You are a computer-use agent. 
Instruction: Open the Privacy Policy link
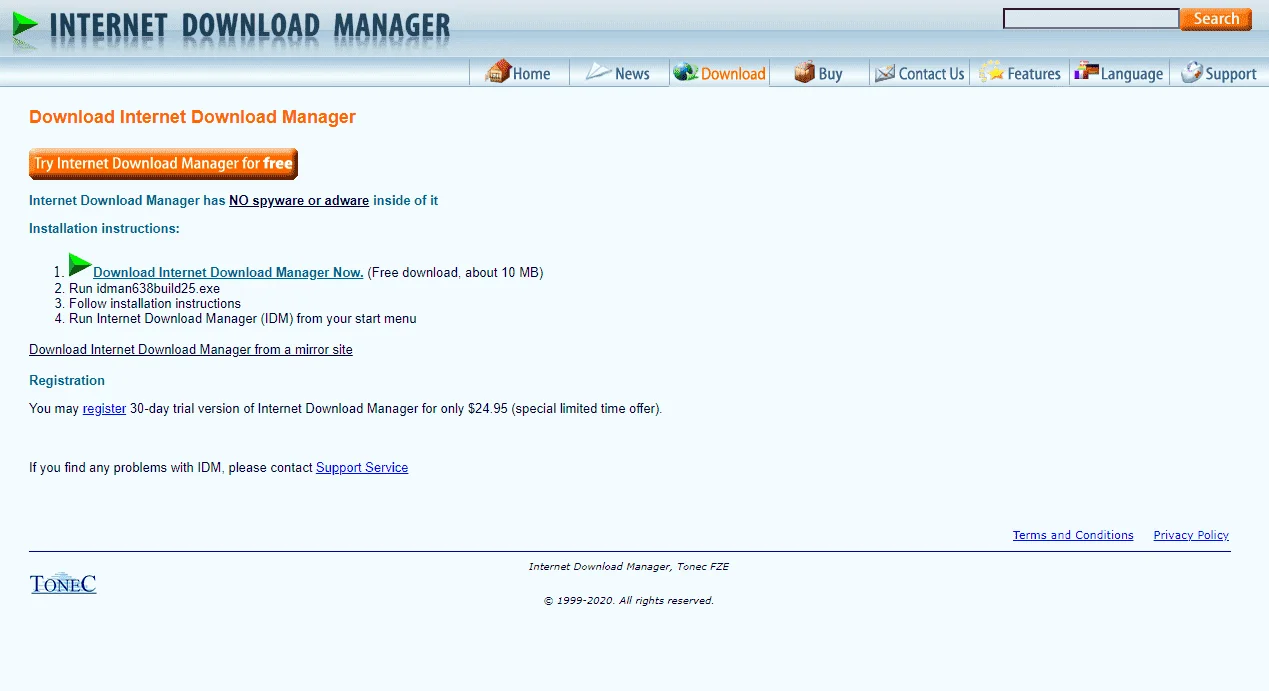pyautogui.click(x=1191, y=536)
